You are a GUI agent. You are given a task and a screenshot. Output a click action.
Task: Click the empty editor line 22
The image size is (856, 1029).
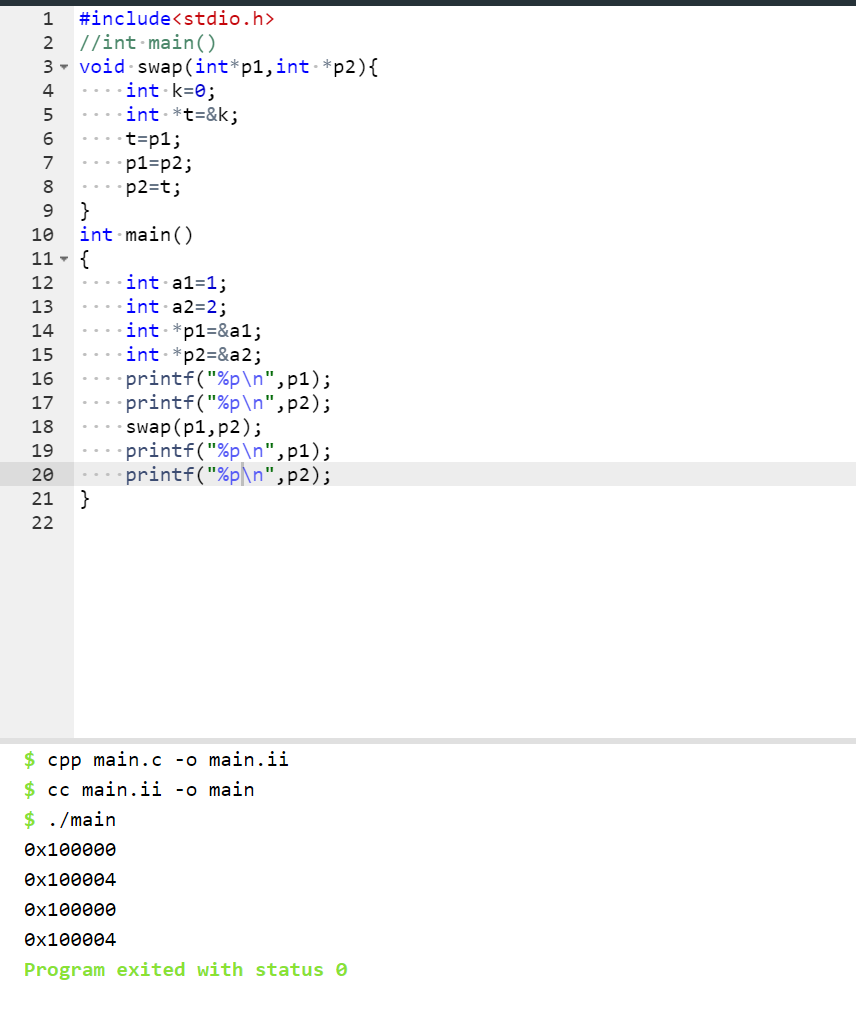tap(465, 523)
